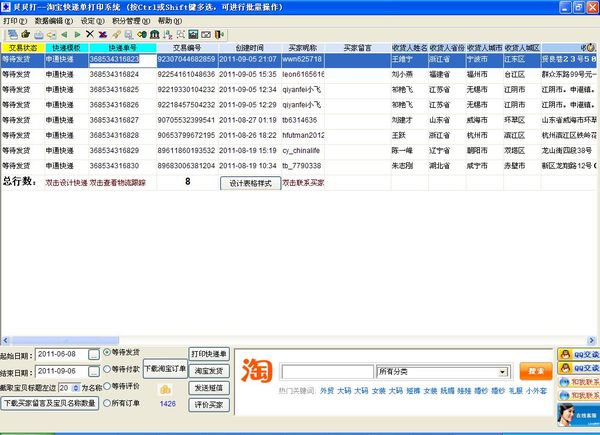Open date picker for 结束日期 field
Viewport: 600px width, 435px height.
tap(94, 371)
